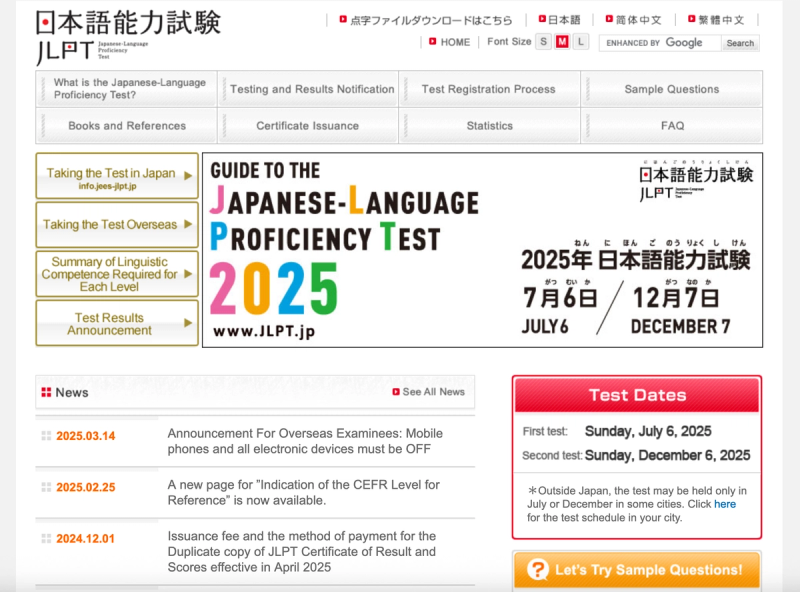Click the Sunday, July 6, 2025 date text
The width and height of the screenshot is (800, 592).
click(648, 432)
